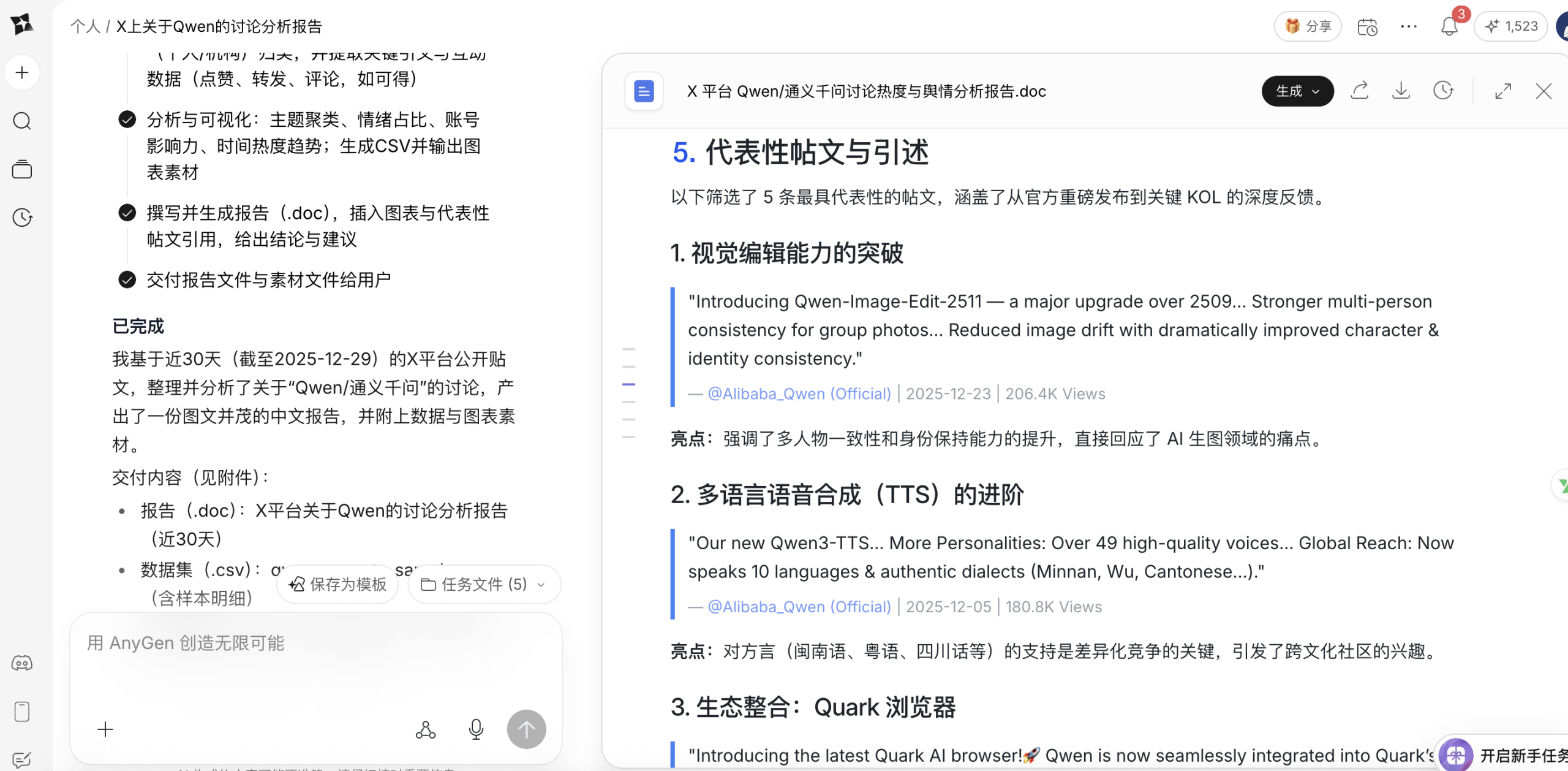Screen dimensions: 1568x771
Task: Click the 分享 share button
Action: tap(1307, 26)
